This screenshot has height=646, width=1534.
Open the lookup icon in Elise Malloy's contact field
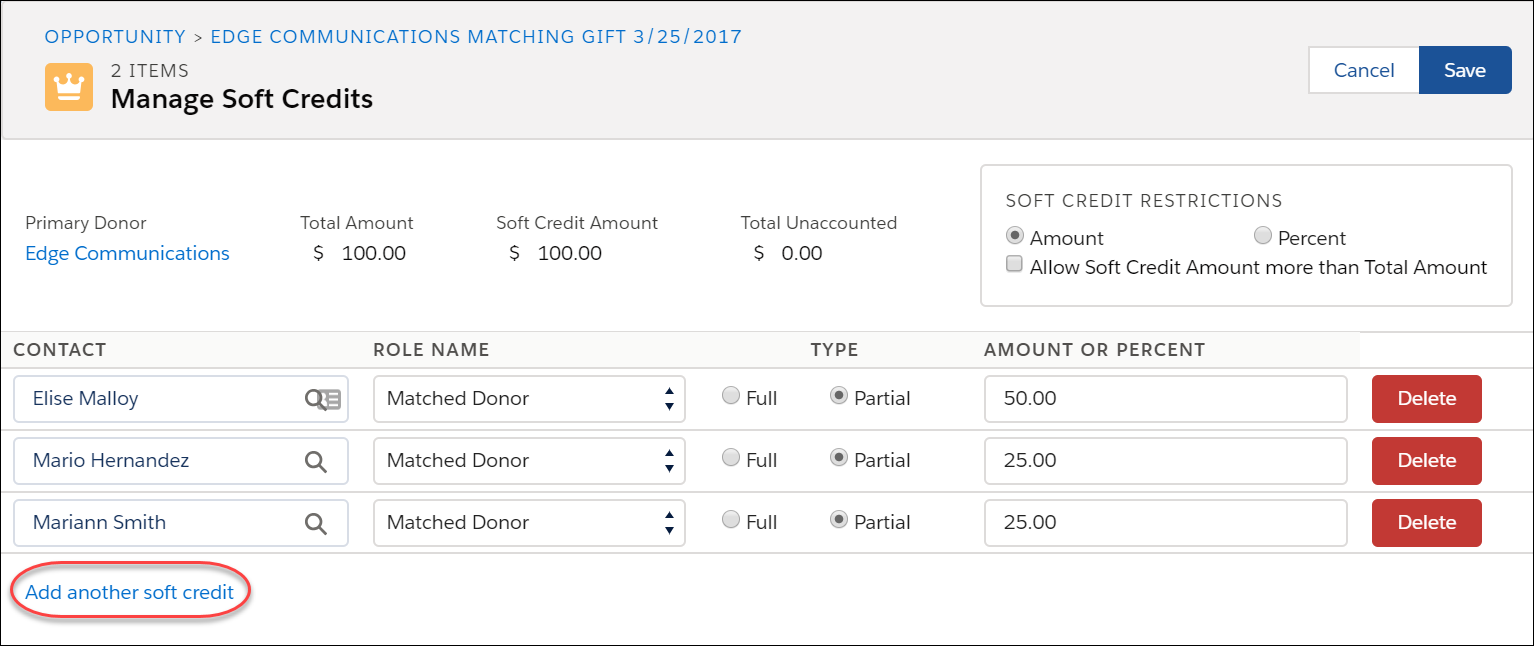[322, 398]
